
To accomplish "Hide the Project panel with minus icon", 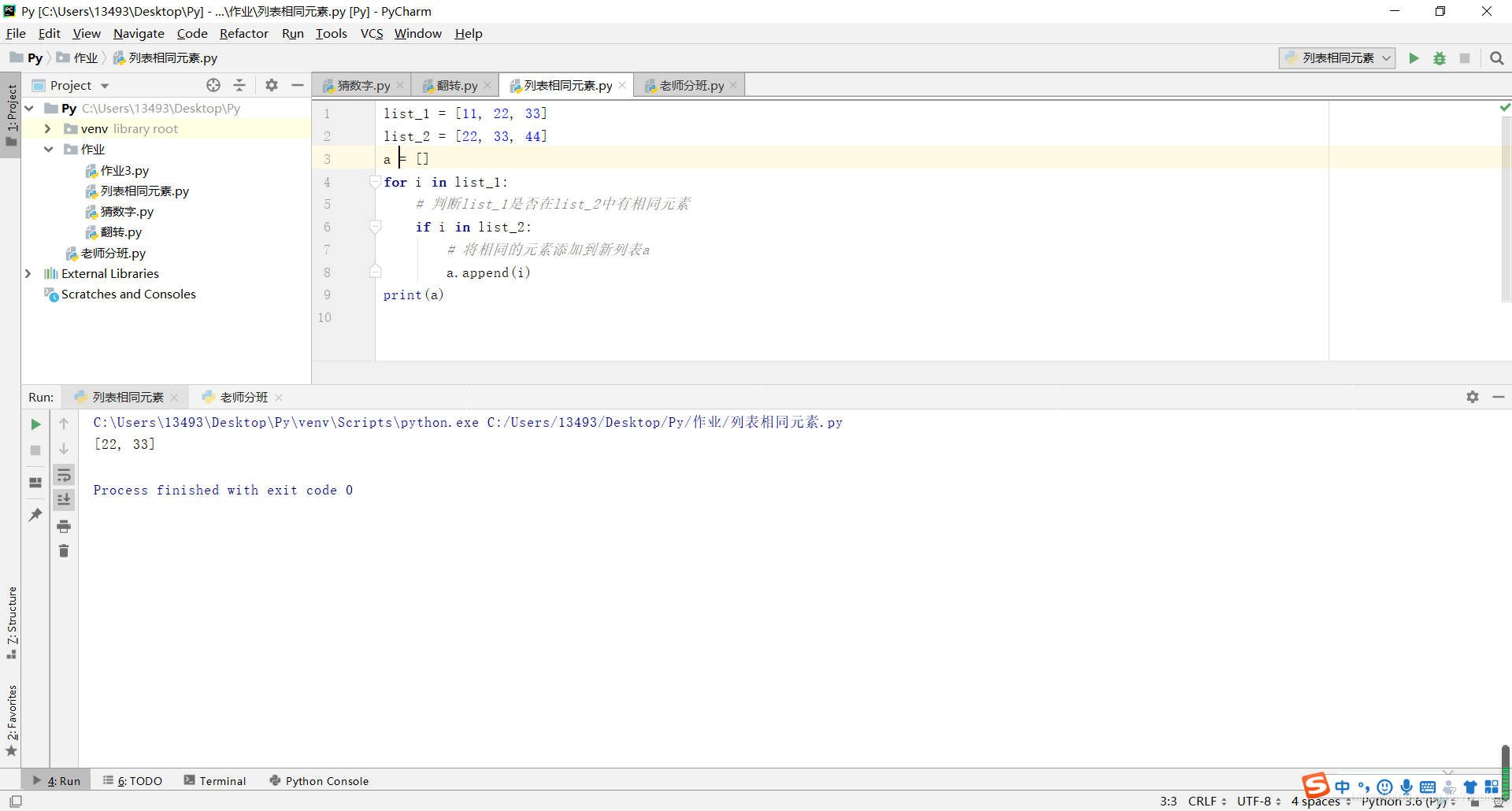I will [x=298, y=85].
